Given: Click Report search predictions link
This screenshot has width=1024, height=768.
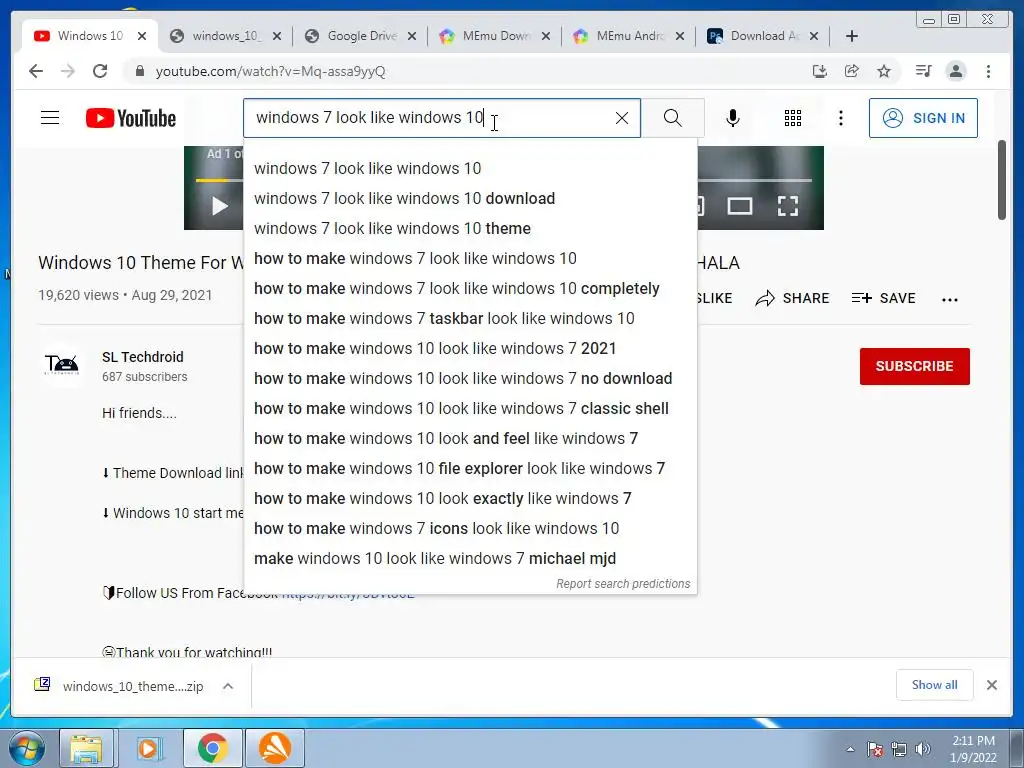Looking at the screenshot, I should pyautogui.click(x=623, y=584).
